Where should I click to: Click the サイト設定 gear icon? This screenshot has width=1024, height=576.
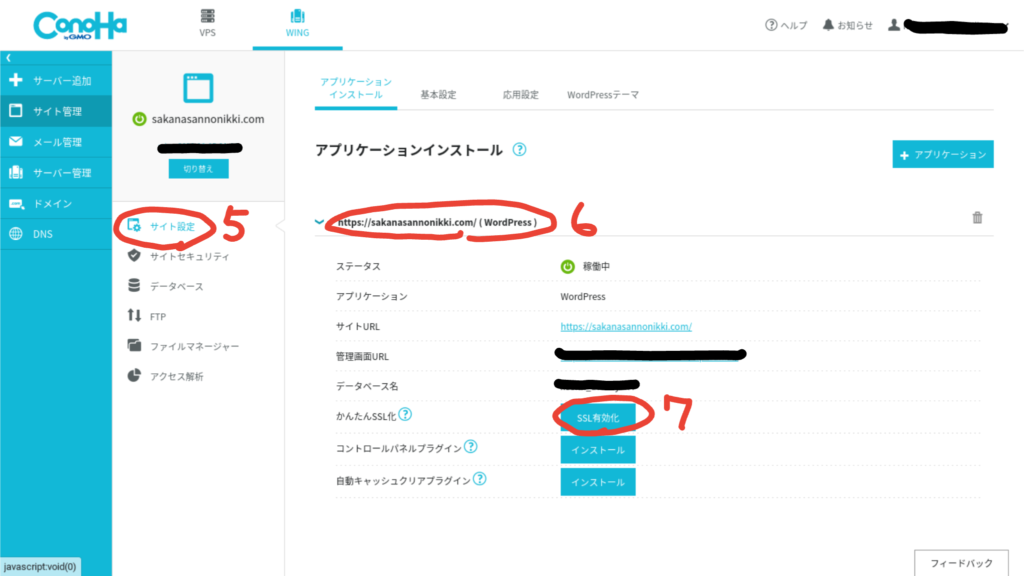point(134,225)
